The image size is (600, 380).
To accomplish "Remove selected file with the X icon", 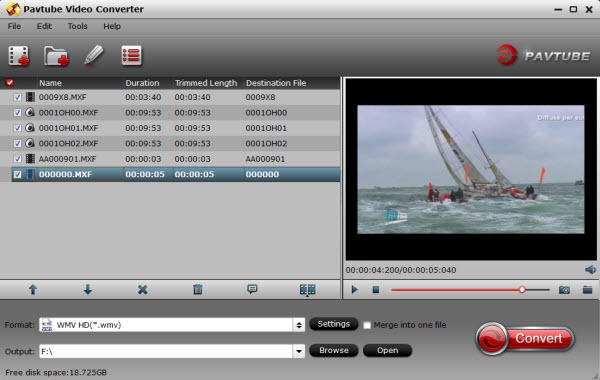I will (143, 290).
